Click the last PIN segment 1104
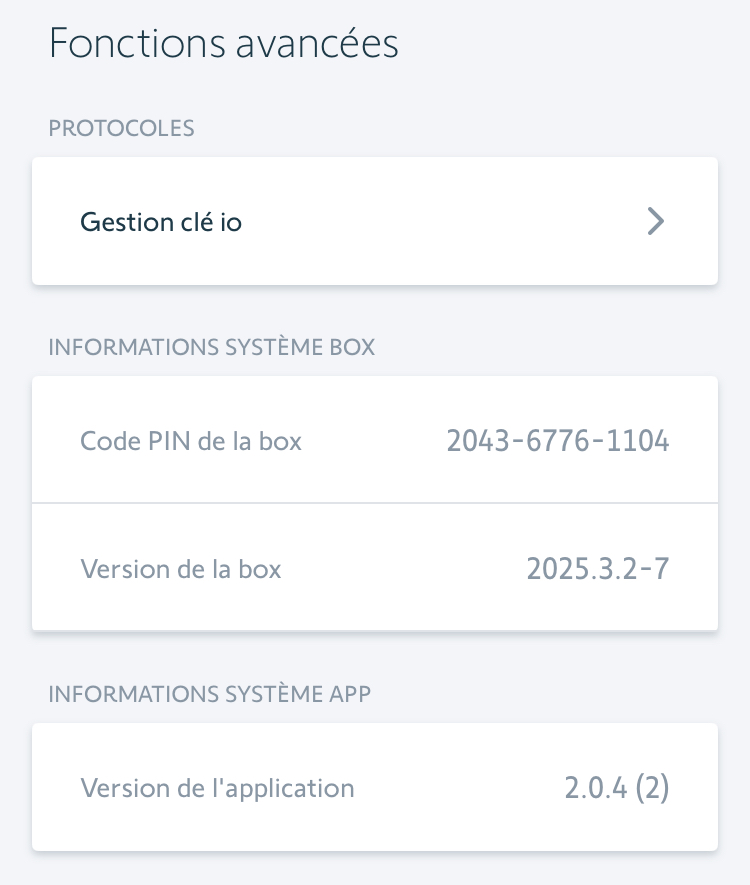This screenshot has height=885, width=750. point(639,441)
